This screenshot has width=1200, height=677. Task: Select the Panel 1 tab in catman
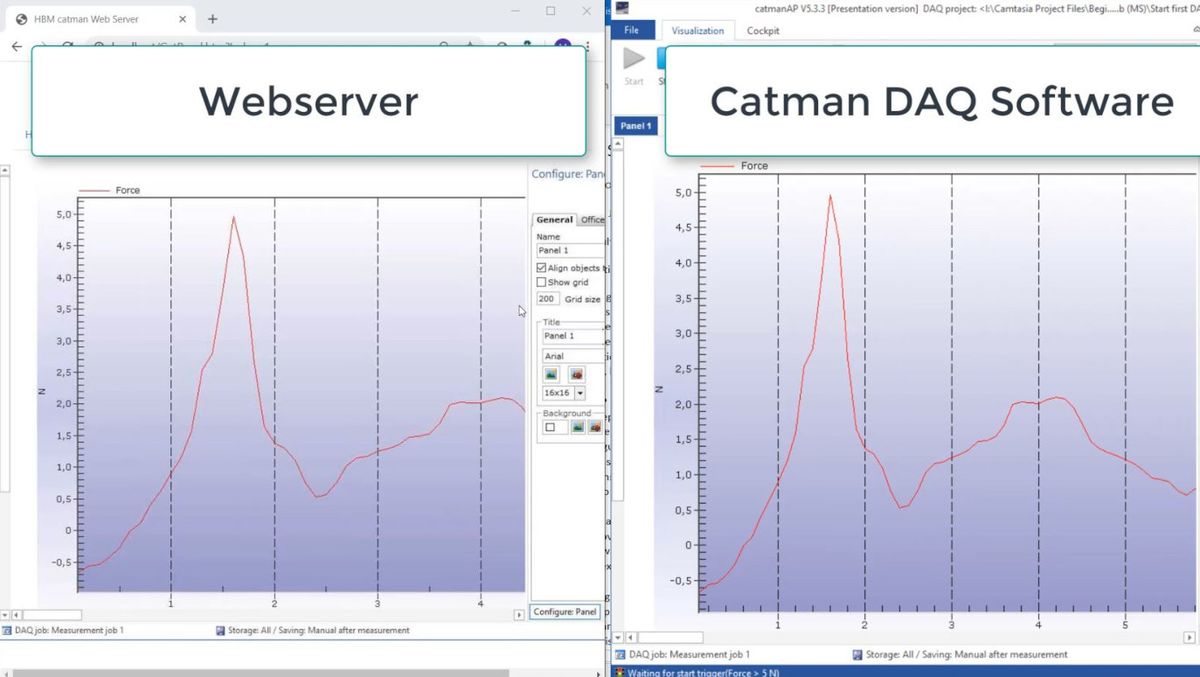coord(635,126)
